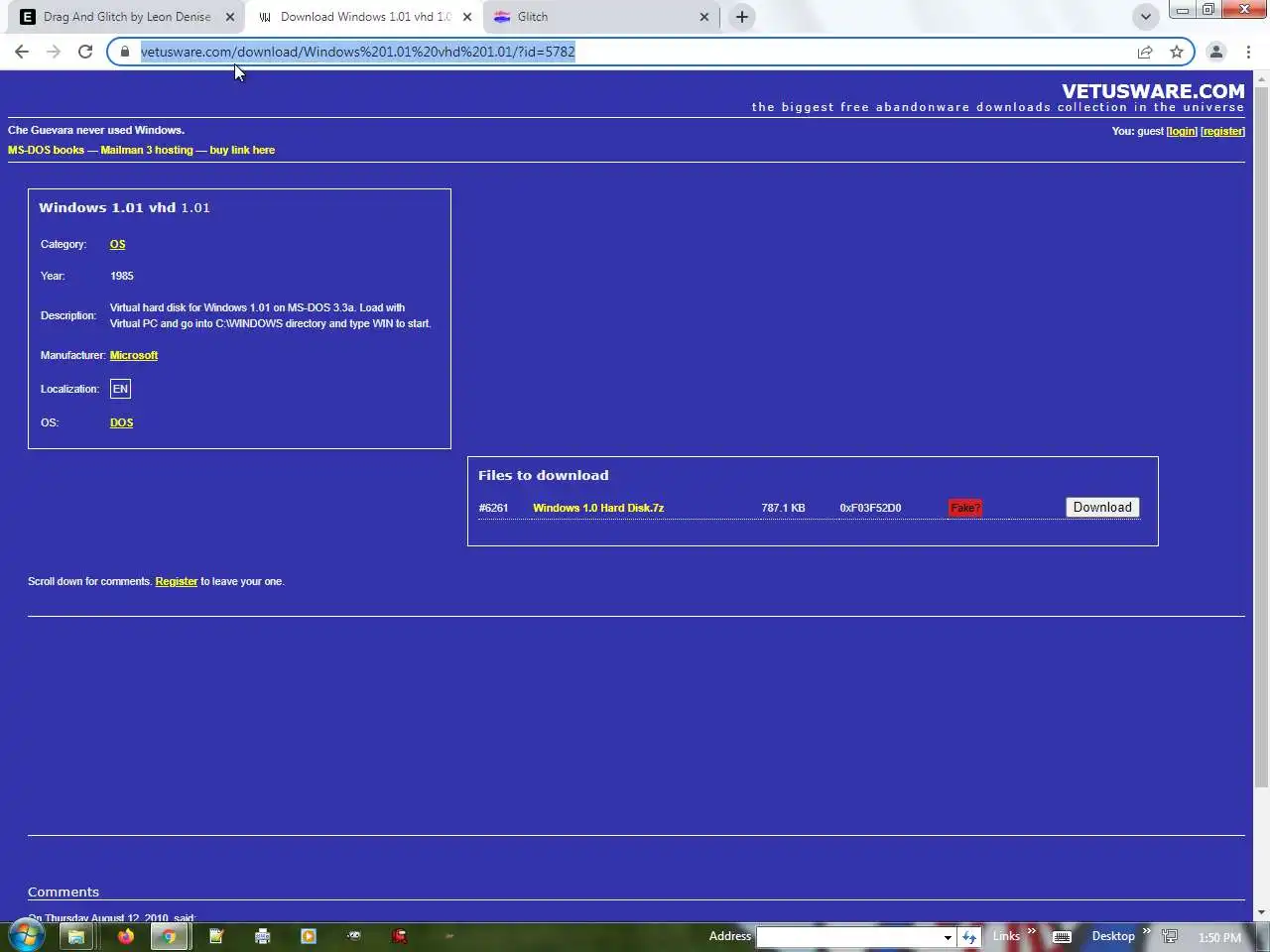Click the taskbar Address input field
The height and width of the screenshot is (952, 1270).
(847, 936)
